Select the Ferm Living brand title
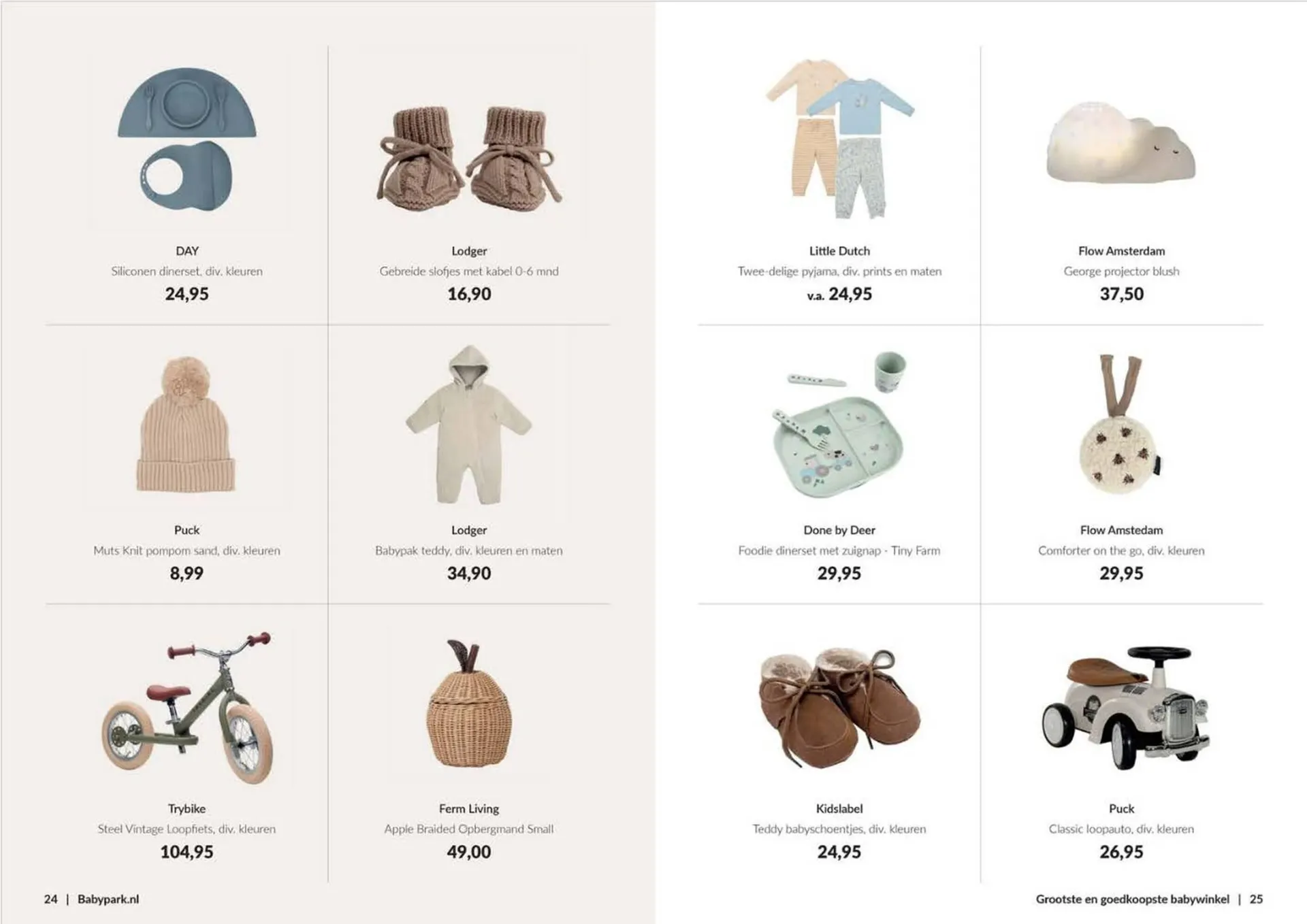 (x=469, y=808)
